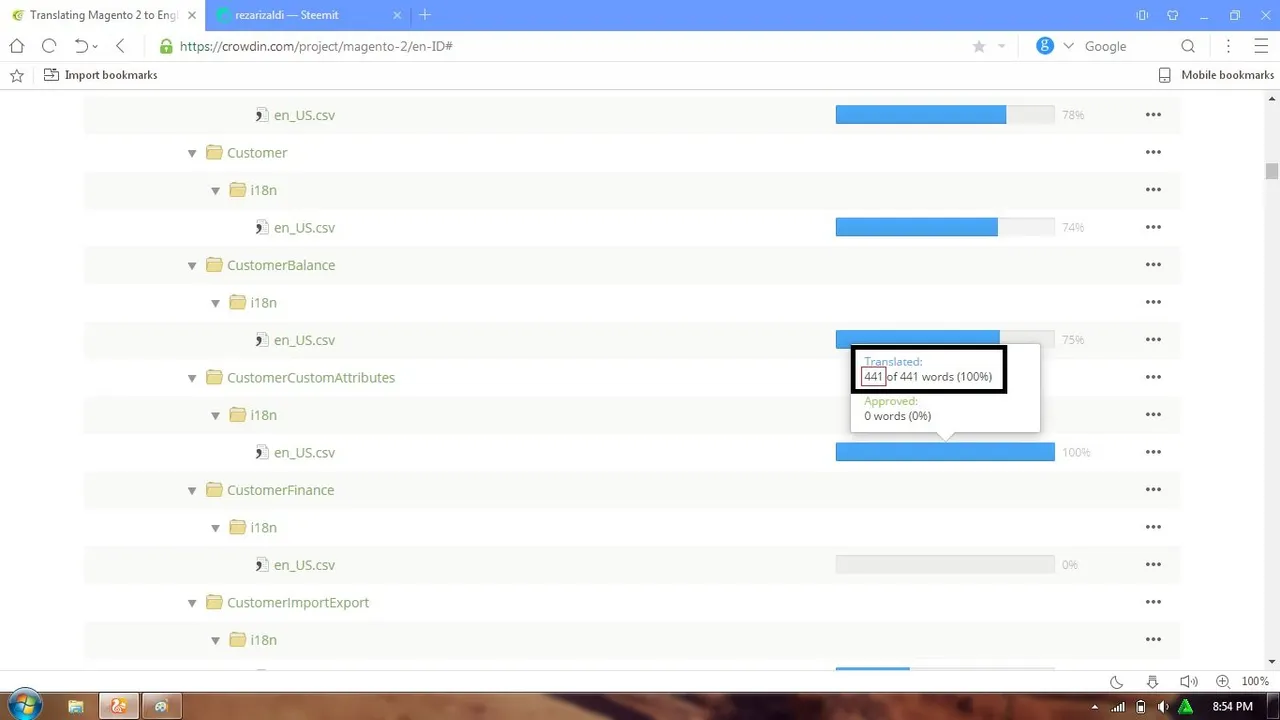Click the undo closed tab icon

[x=81, y=46]
